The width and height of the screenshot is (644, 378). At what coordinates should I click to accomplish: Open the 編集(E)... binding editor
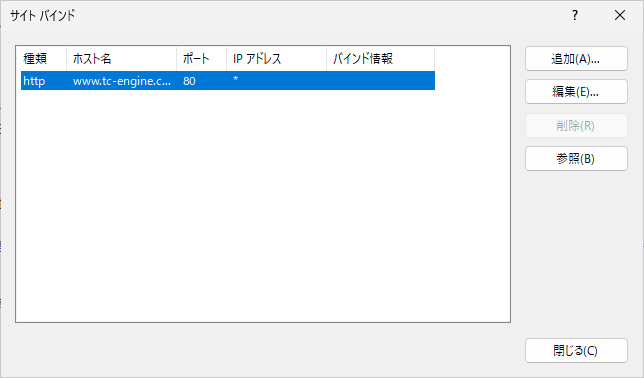click(576, 92)
